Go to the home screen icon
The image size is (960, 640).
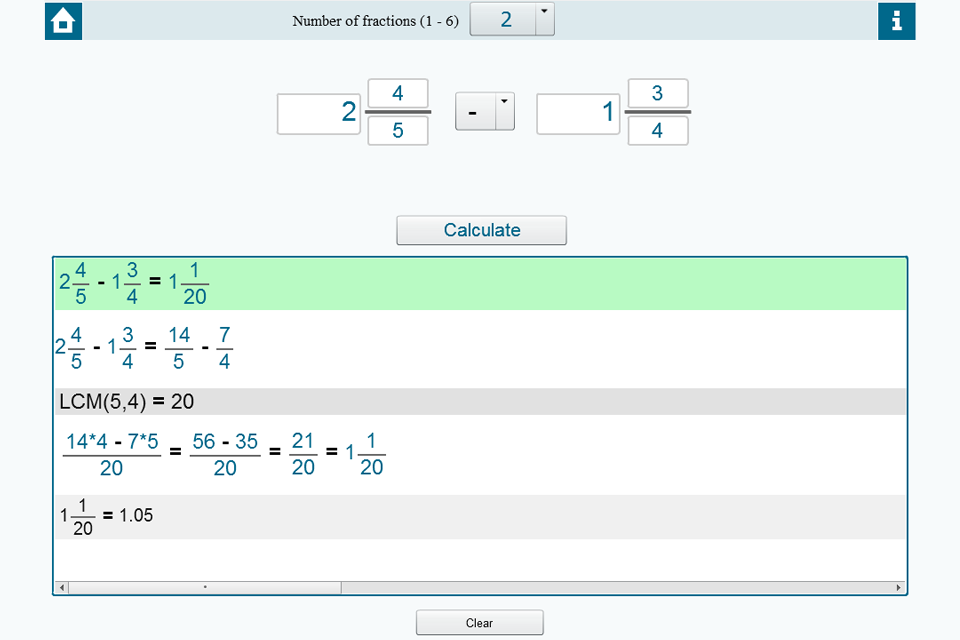(x=63, y=21)
